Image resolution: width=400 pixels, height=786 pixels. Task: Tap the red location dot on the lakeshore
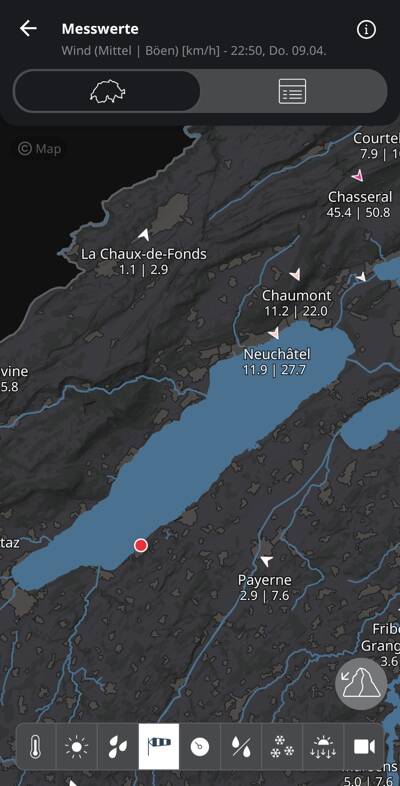(x=141, y=545)
